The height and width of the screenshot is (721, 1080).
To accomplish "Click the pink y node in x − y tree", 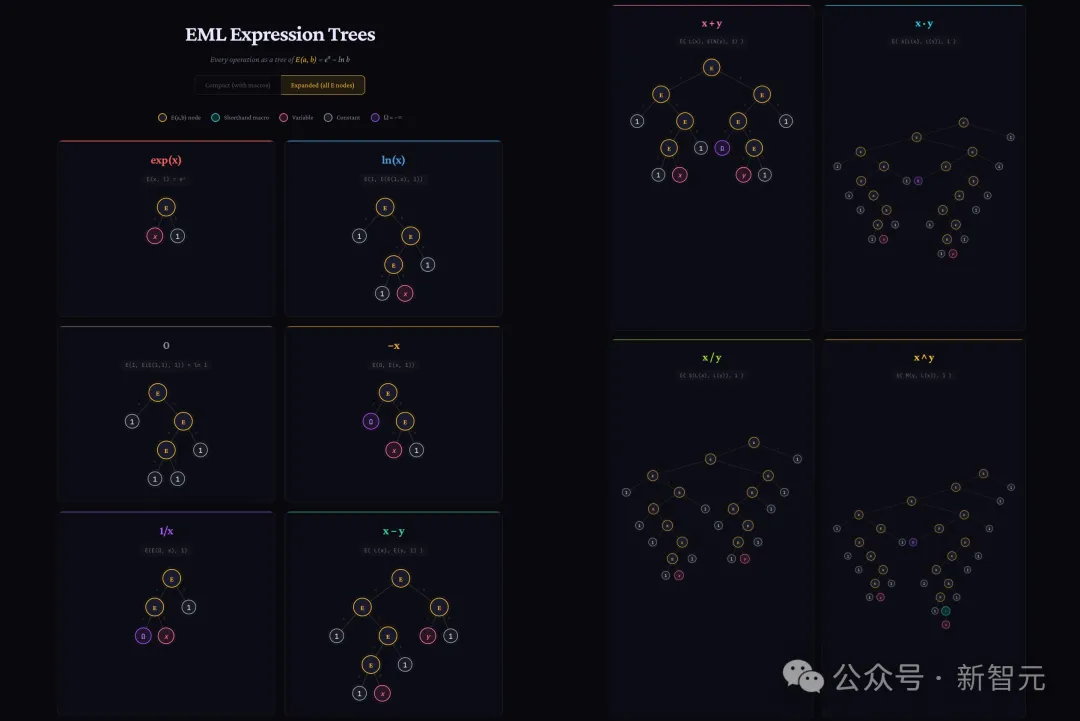I will click(x=428, y=636).
